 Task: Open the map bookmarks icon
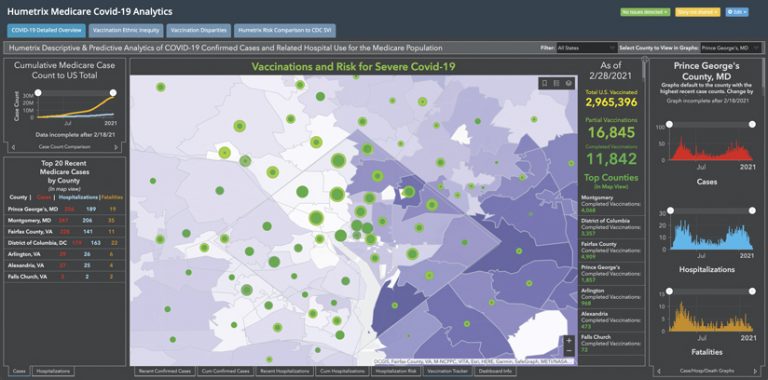pos(544,83)
